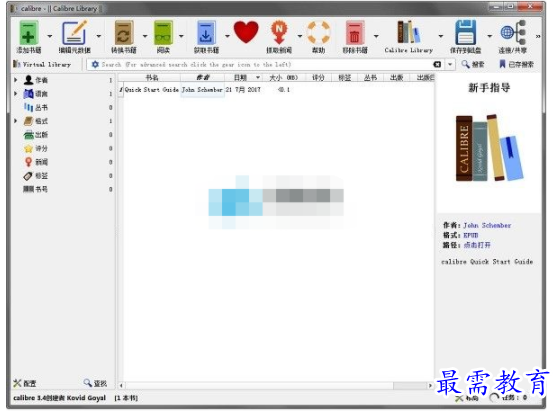This screenshot has width=558, height=414.
Task: Open Edit metadata dropdown arrow
Action: coord(99,36)
